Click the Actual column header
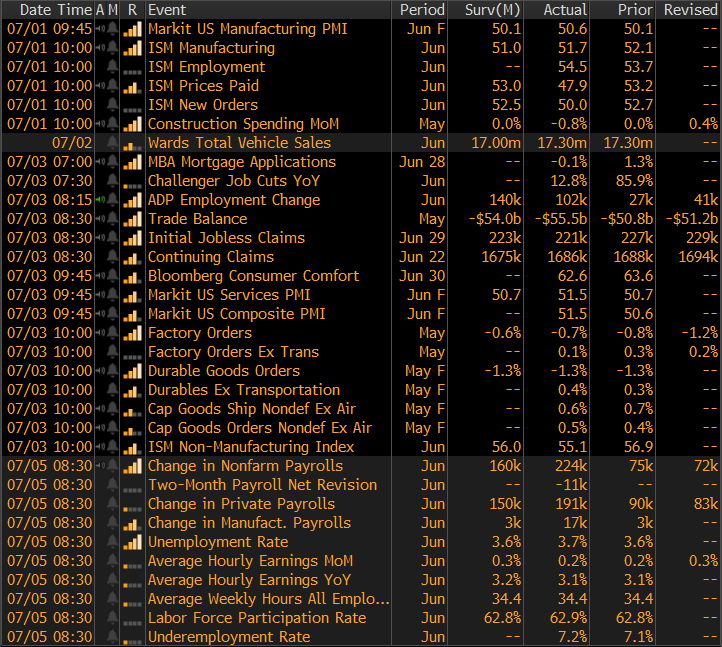This screenshot has height=647, width=722. coord(564,9)
